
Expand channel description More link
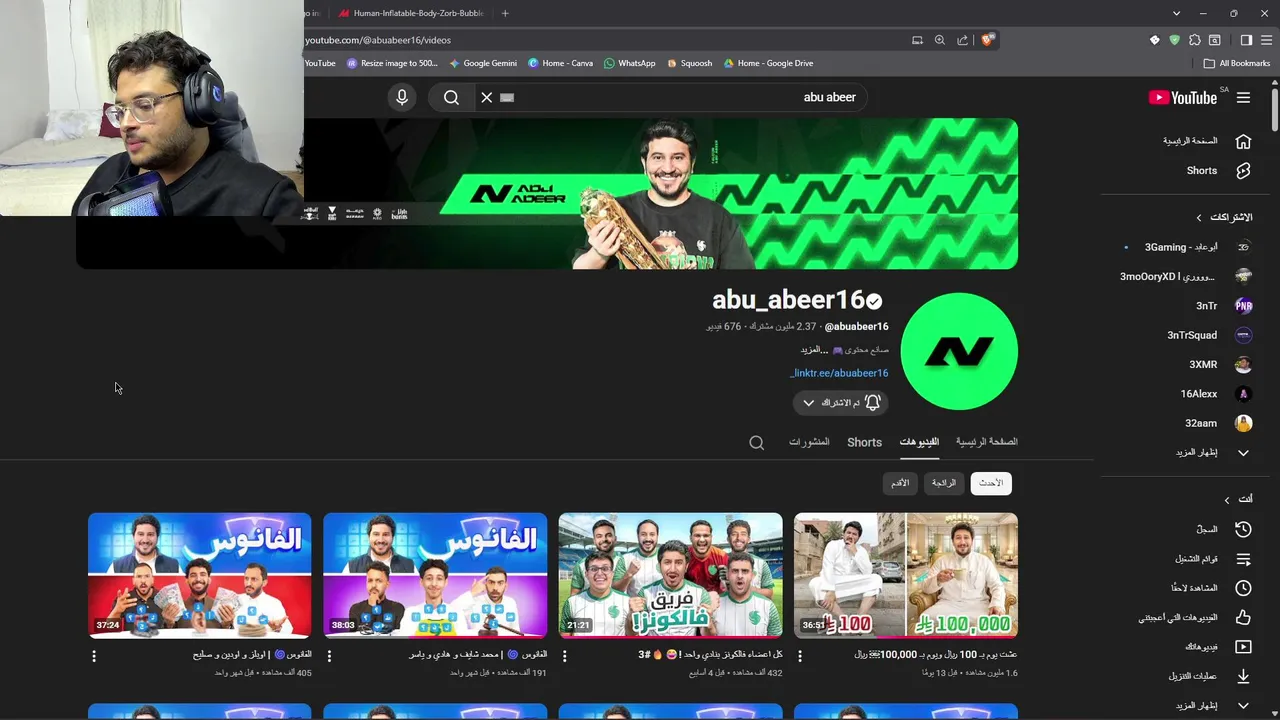point(812,350)
